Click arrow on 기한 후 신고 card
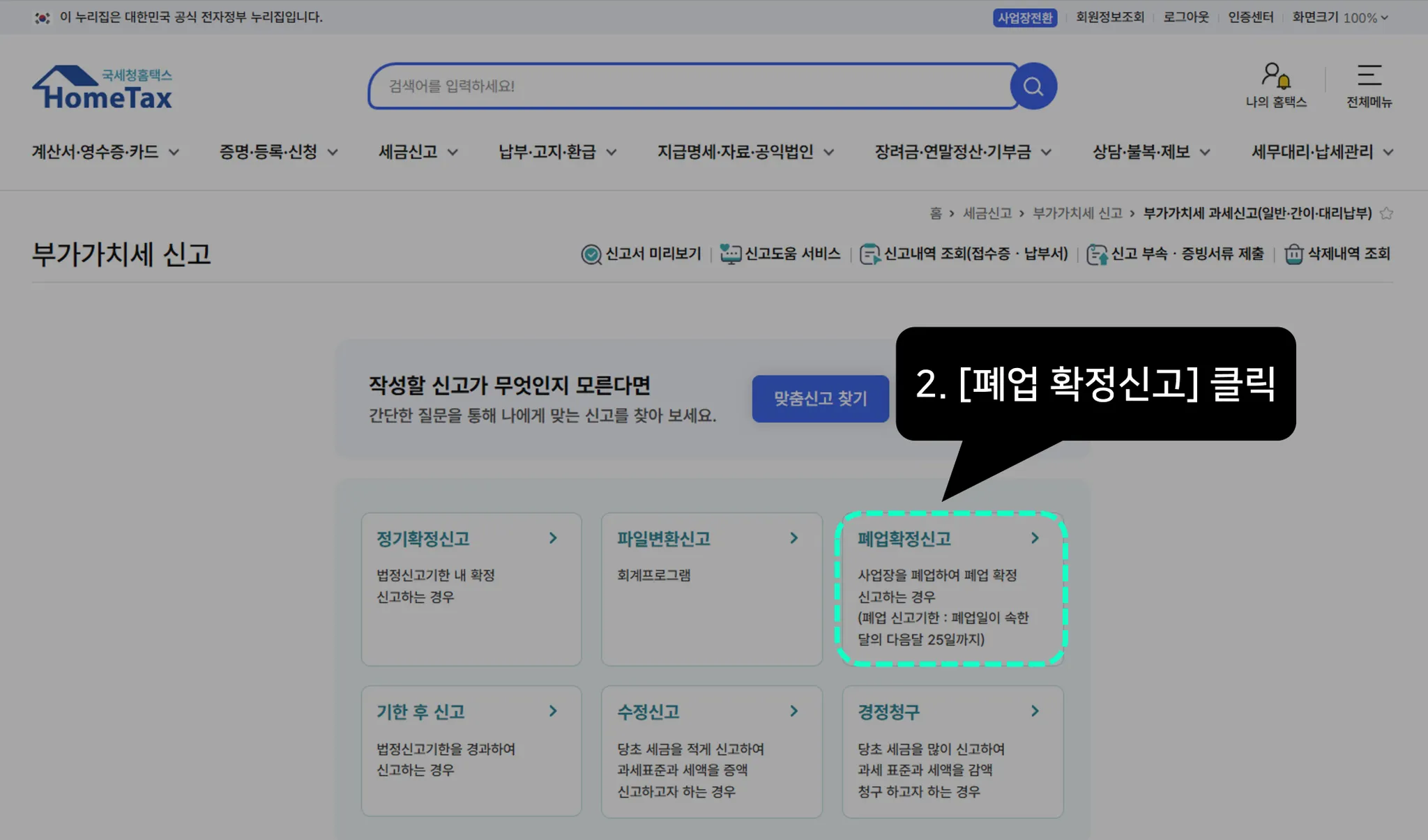 [553, 711]
